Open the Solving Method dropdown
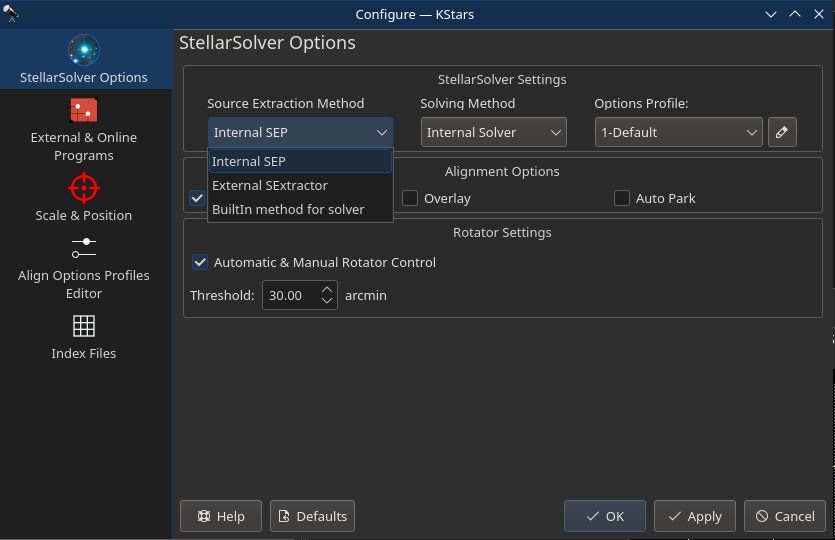Viewport: 835px width, 540px height. pos(493,132)
